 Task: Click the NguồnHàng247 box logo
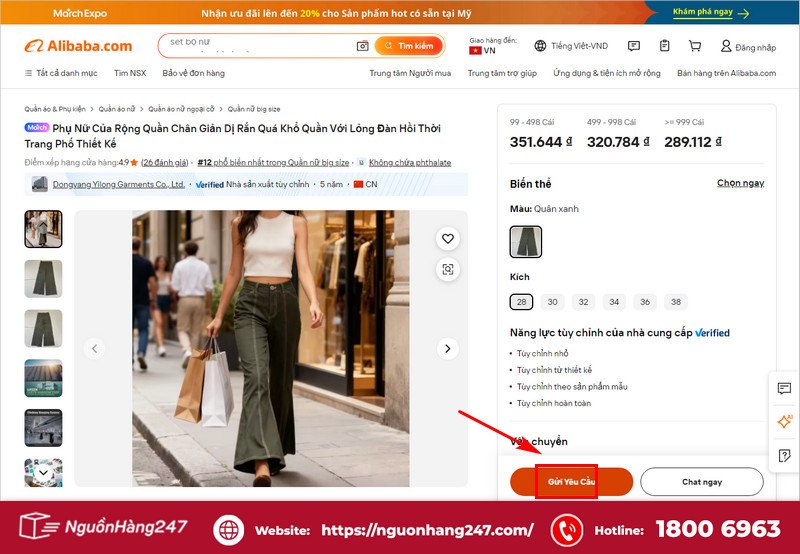point(104,526)
